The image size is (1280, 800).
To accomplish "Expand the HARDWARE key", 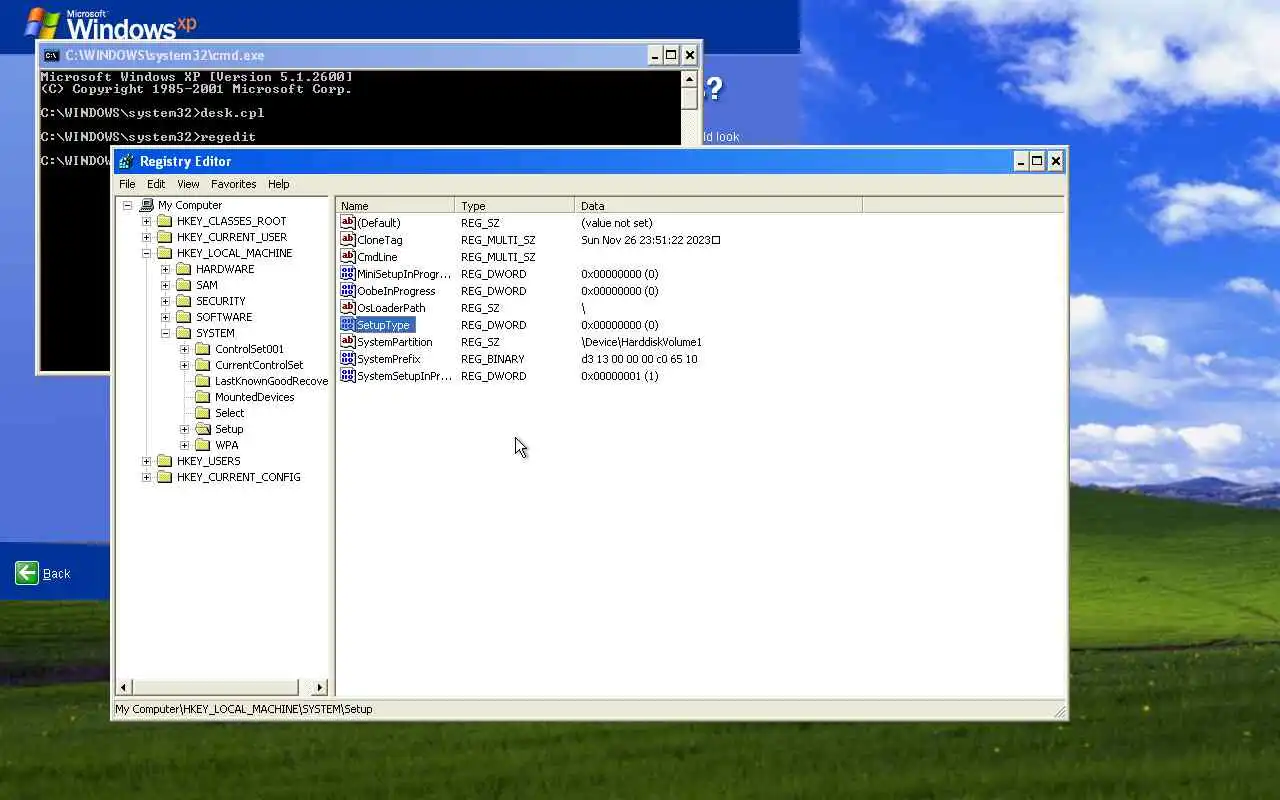I will pyautogui.click(x=165, y=269).
